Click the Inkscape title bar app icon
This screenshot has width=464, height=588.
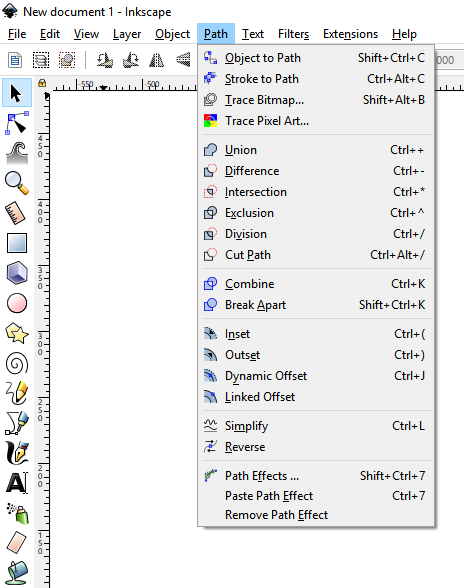[10, 11]
